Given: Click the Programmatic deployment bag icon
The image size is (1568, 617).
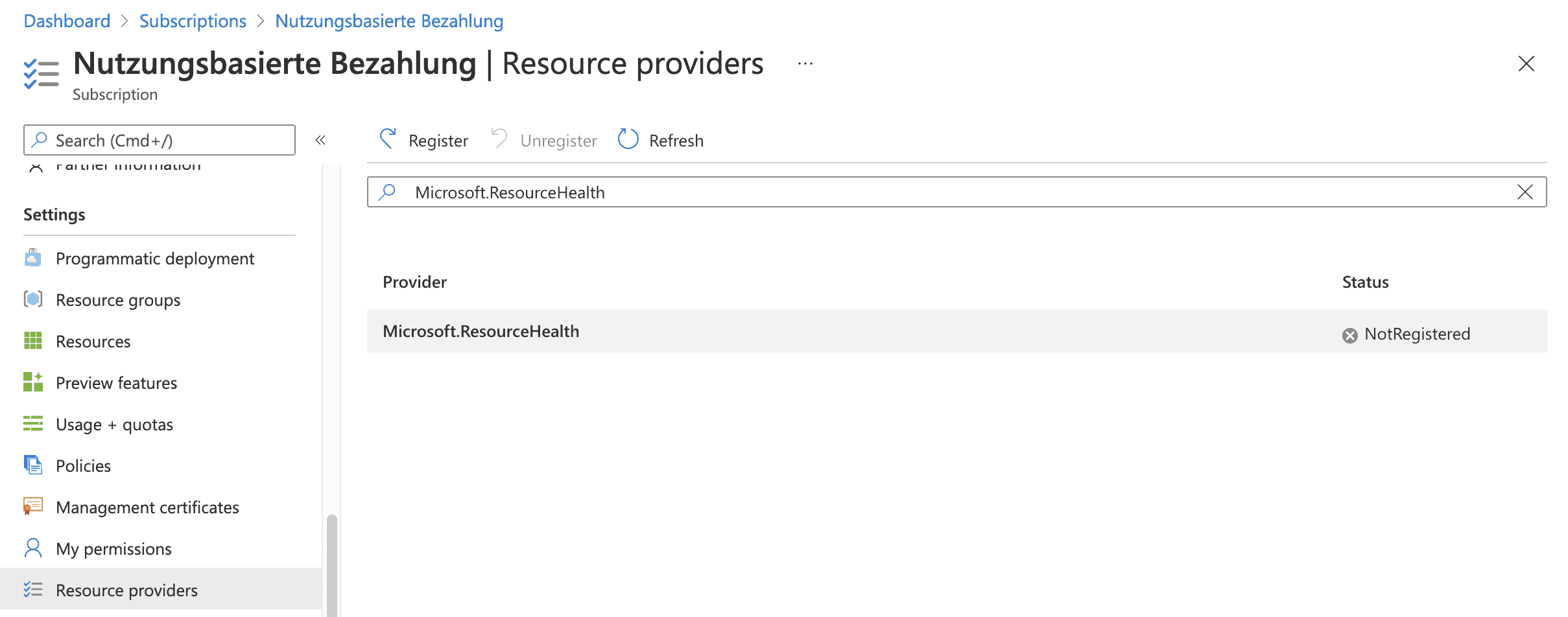Looking at the screenshot, I should click(x=33, y=258).
